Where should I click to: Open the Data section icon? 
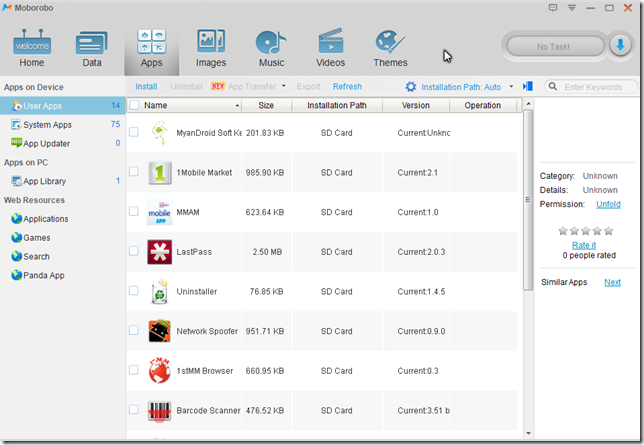point(92,43)
